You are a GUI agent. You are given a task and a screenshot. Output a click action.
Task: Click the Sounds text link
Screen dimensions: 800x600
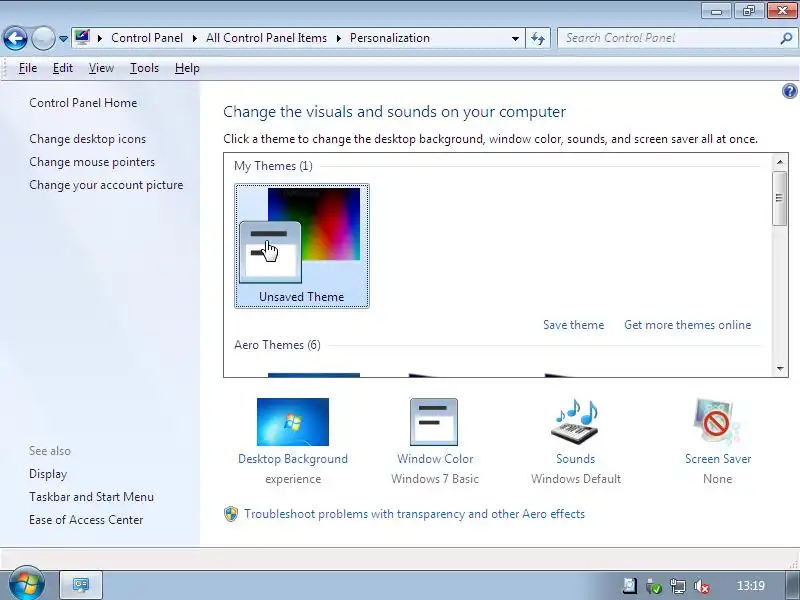pyautogui.click(x=576, y=459)
